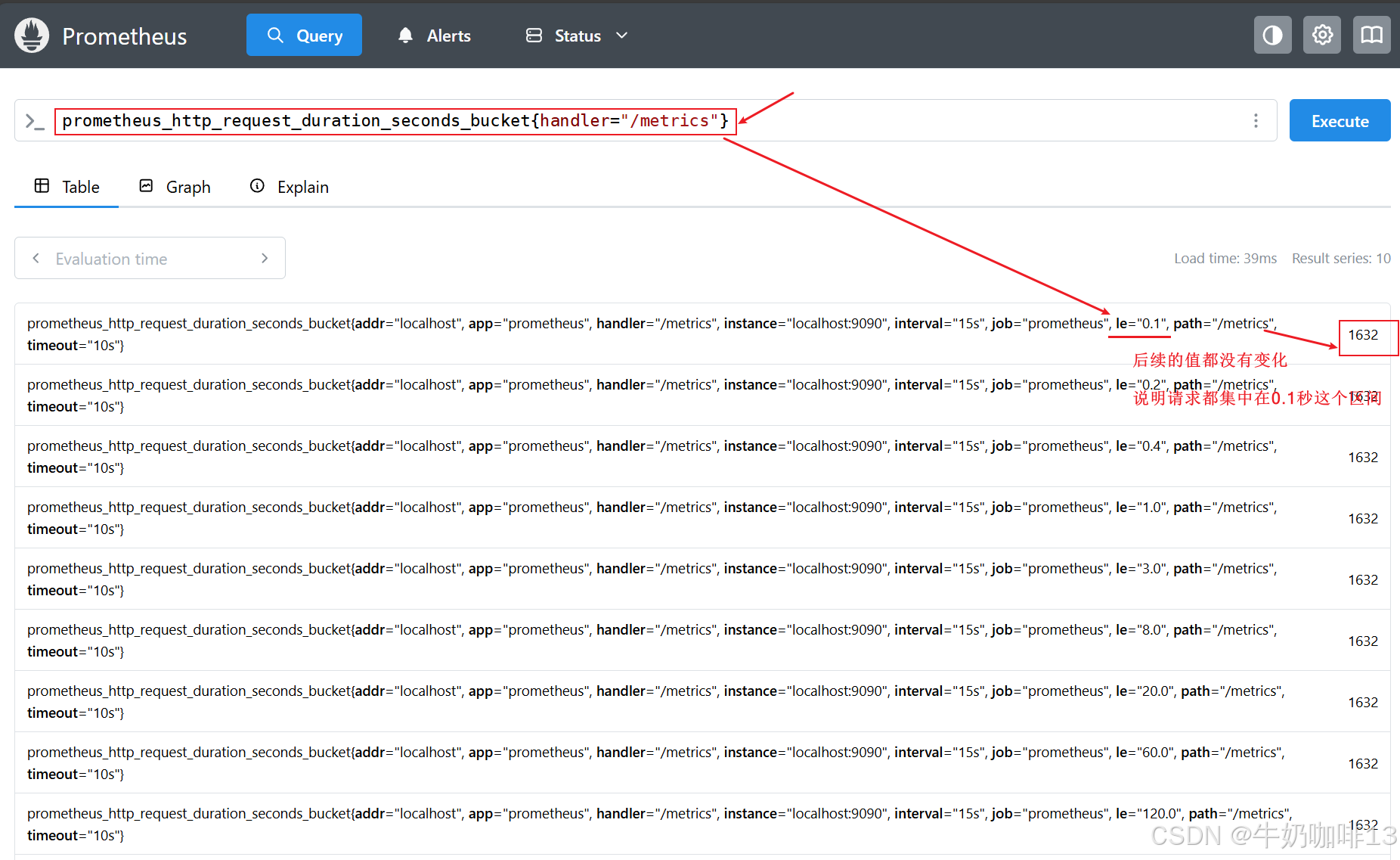
Task: Expand the Status dropdown menu
Action: (x=577, y=36)
